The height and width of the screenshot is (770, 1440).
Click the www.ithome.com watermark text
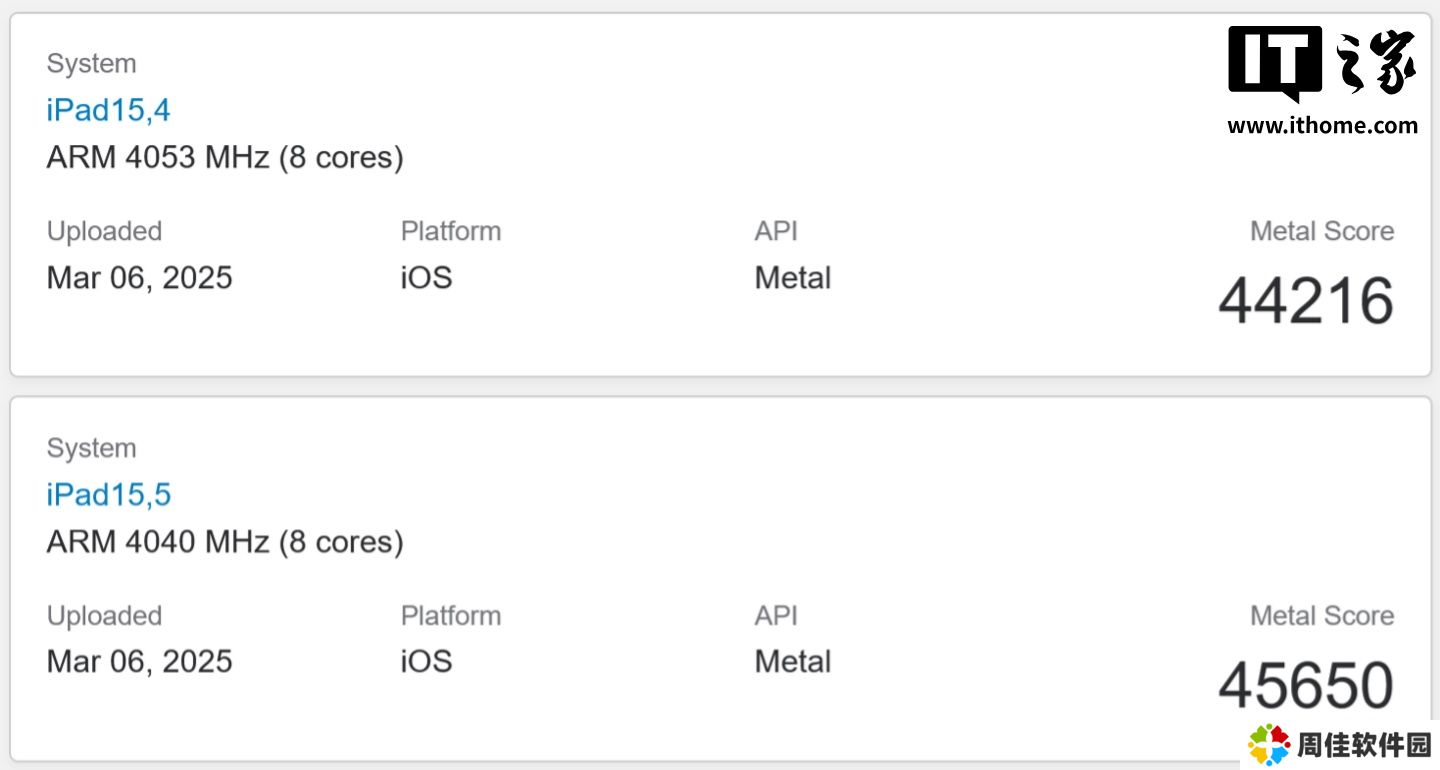click(1322, 126)
